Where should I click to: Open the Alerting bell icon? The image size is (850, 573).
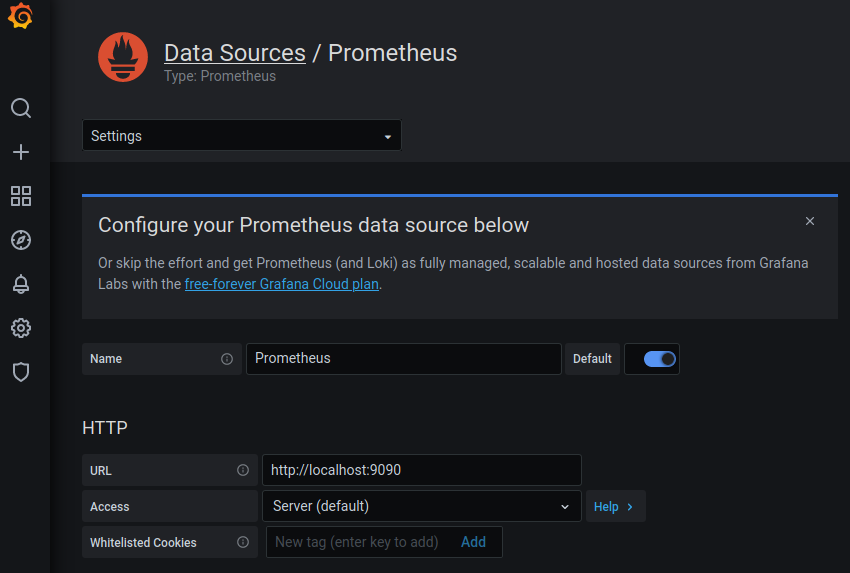[21, 284]
